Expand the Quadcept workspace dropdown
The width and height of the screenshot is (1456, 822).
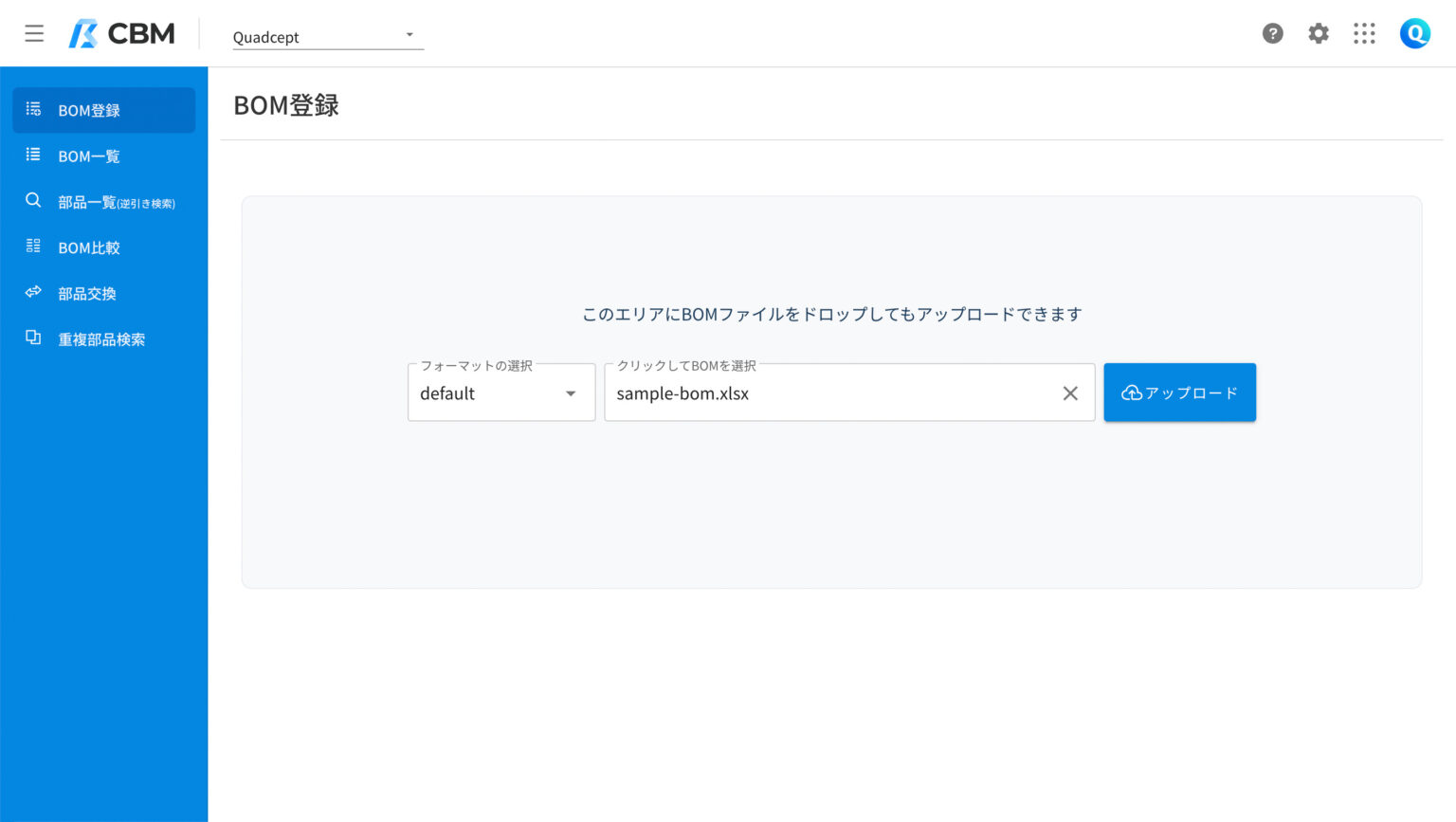(x=327, y=36)
